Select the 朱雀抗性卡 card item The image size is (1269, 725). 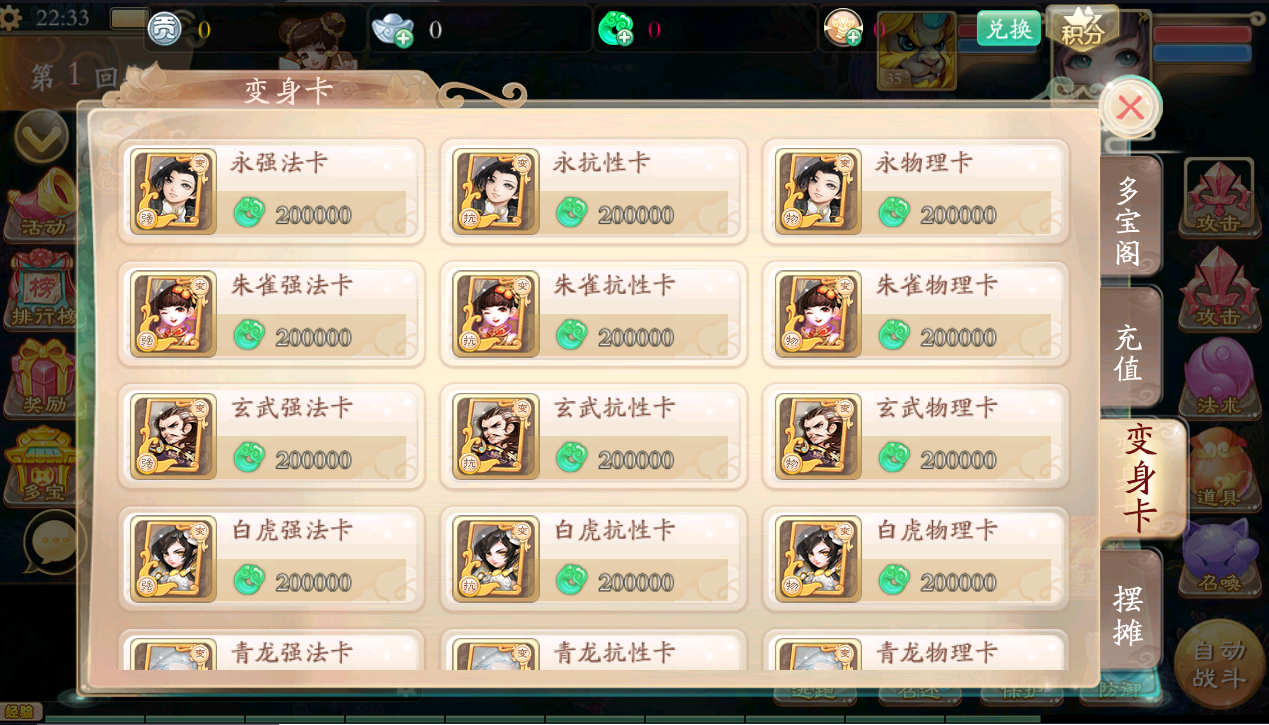(593, 314)
